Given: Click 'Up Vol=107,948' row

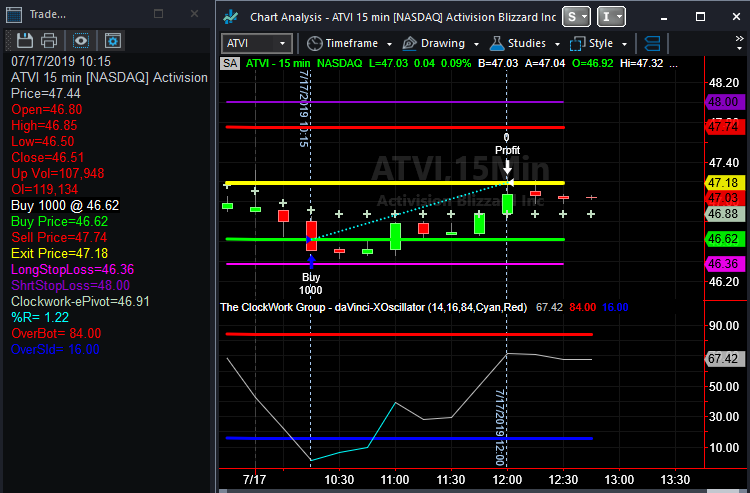Looking at the screenshot, I should point(58,173).
